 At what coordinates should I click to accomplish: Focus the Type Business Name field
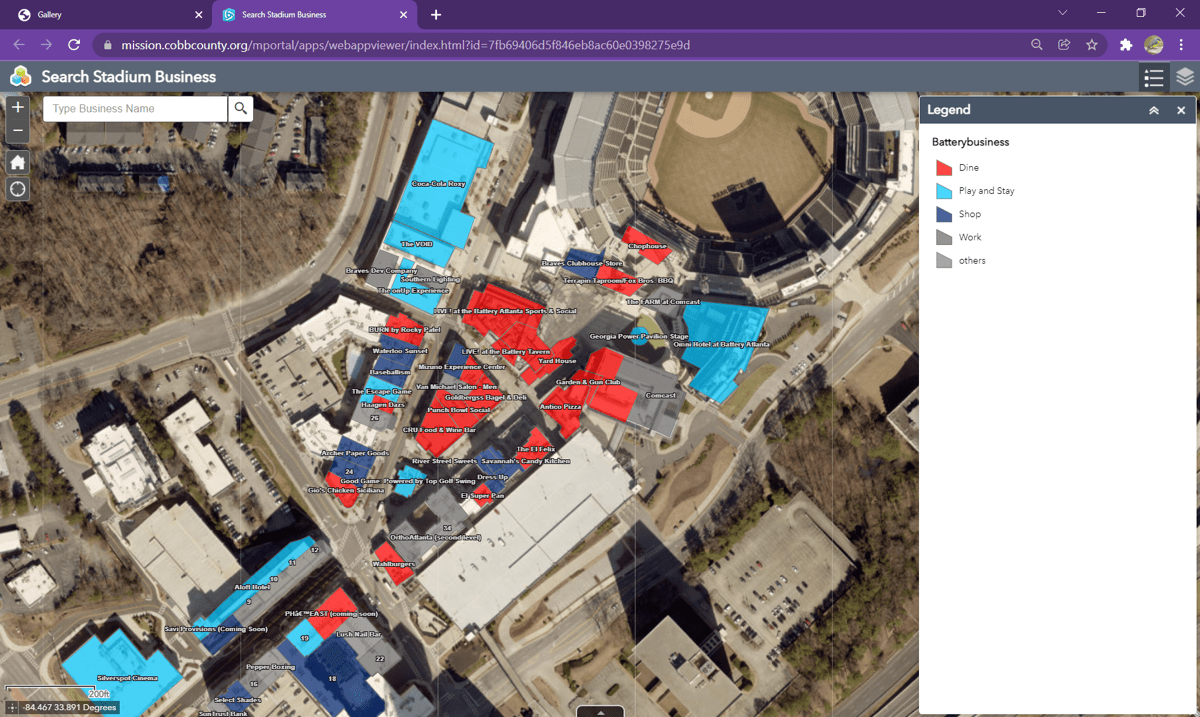[x=136, y=109]
